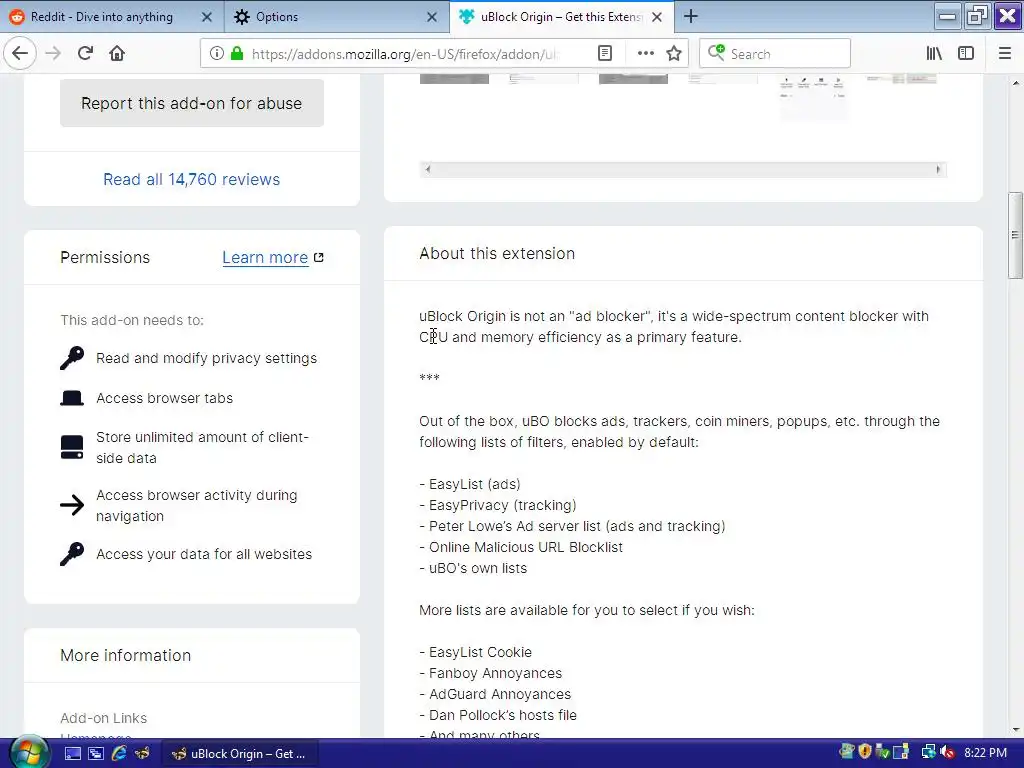Click Show Desktop quick launch icon
1024x768 pixels.
coord(73,754)
